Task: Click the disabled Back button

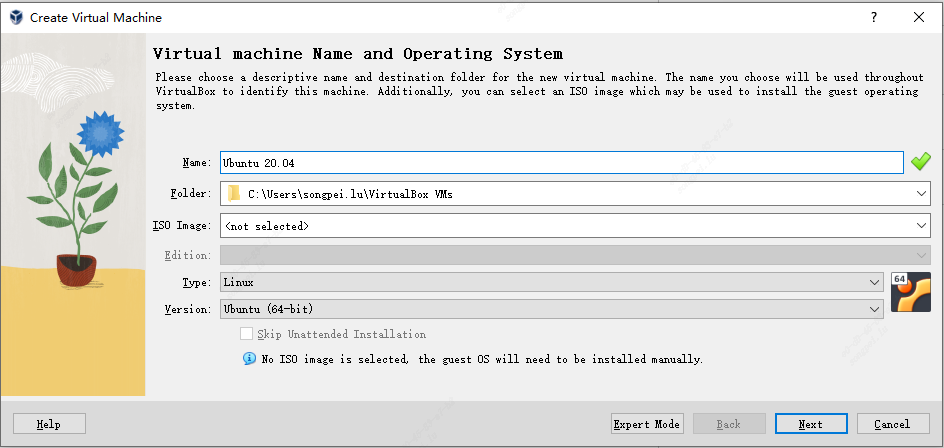Action: click(729, 424)
